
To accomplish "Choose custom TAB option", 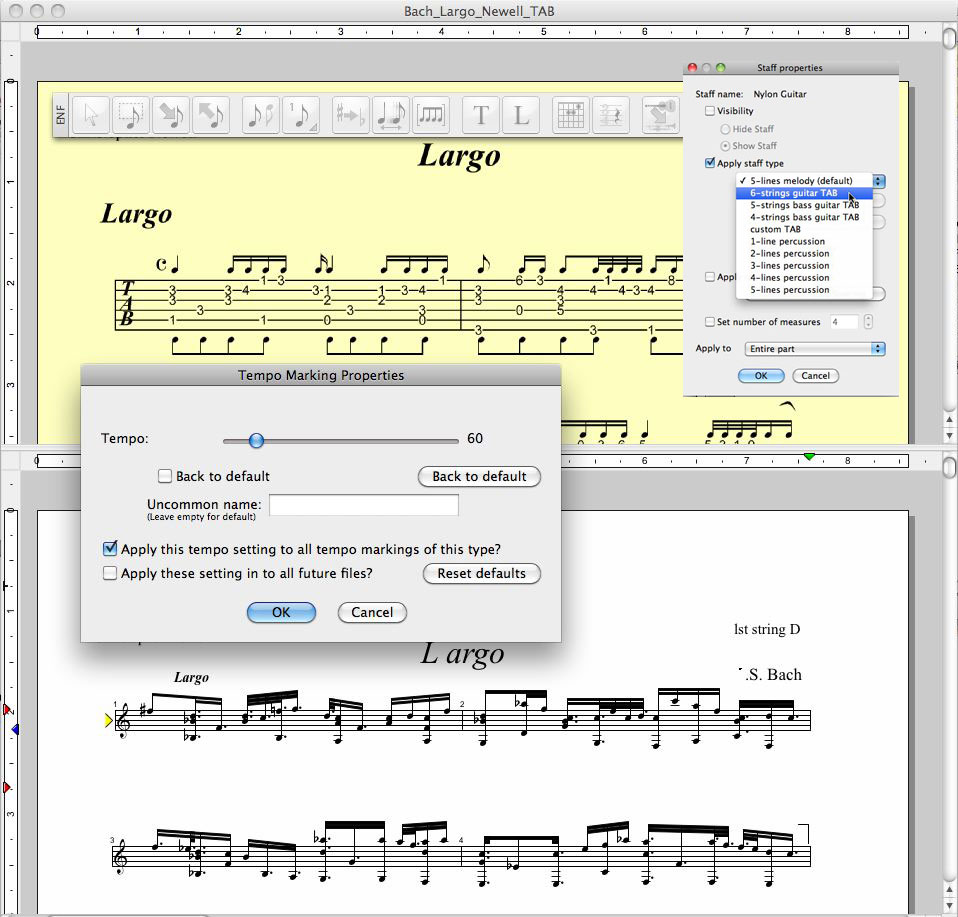I will 804,229.
